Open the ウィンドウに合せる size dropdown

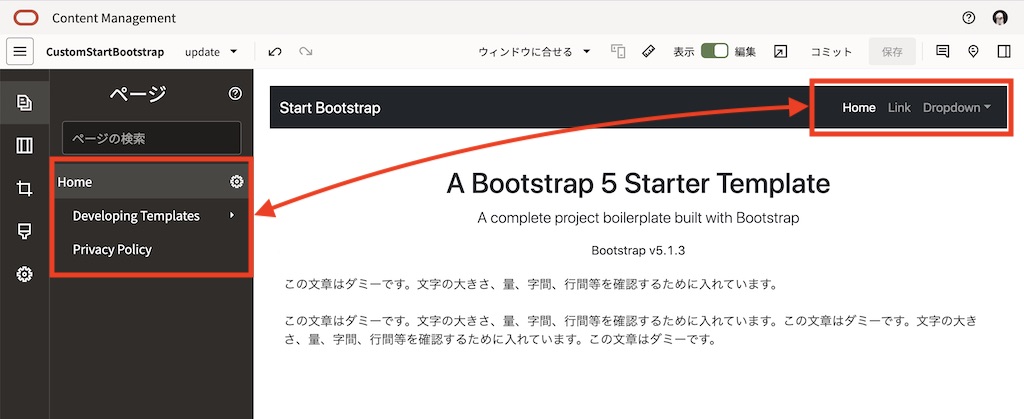coord(534,51)
